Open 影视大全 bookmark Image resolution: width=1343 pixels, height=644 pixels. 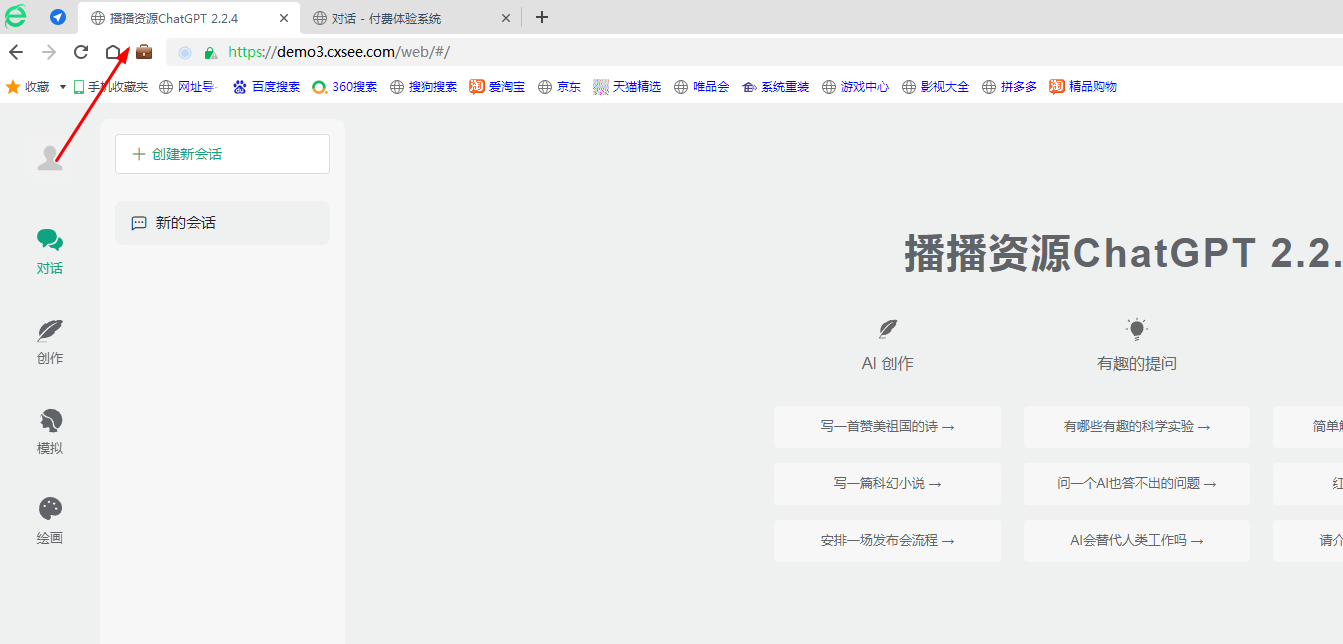tap(935, 87)
